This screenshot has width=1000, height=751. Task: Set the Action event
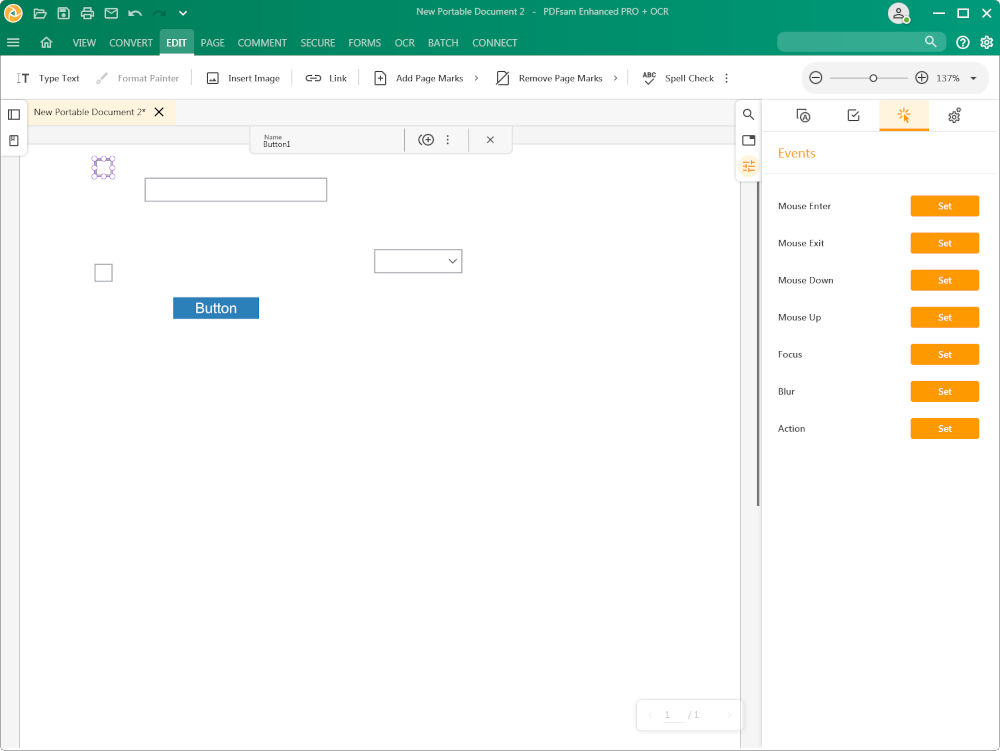point(945,428)
